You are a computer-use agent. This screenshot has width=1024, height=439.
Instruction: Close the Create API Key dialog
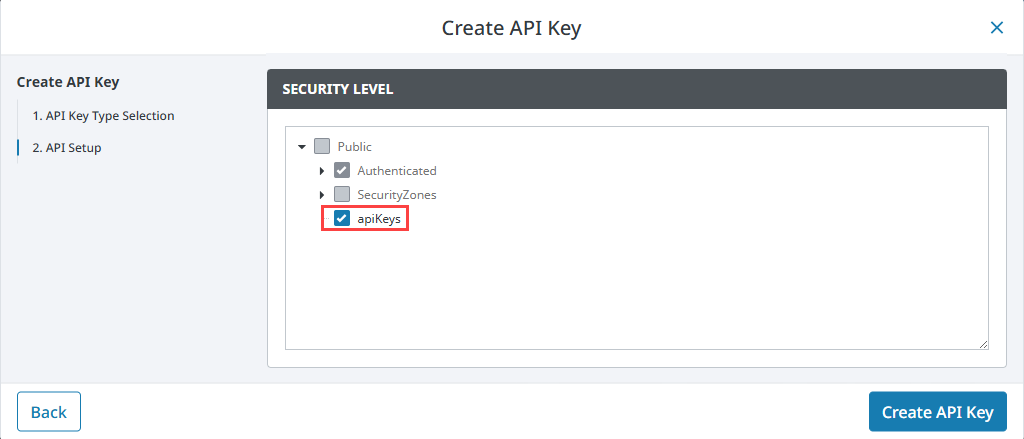click(x=996, y=28)
